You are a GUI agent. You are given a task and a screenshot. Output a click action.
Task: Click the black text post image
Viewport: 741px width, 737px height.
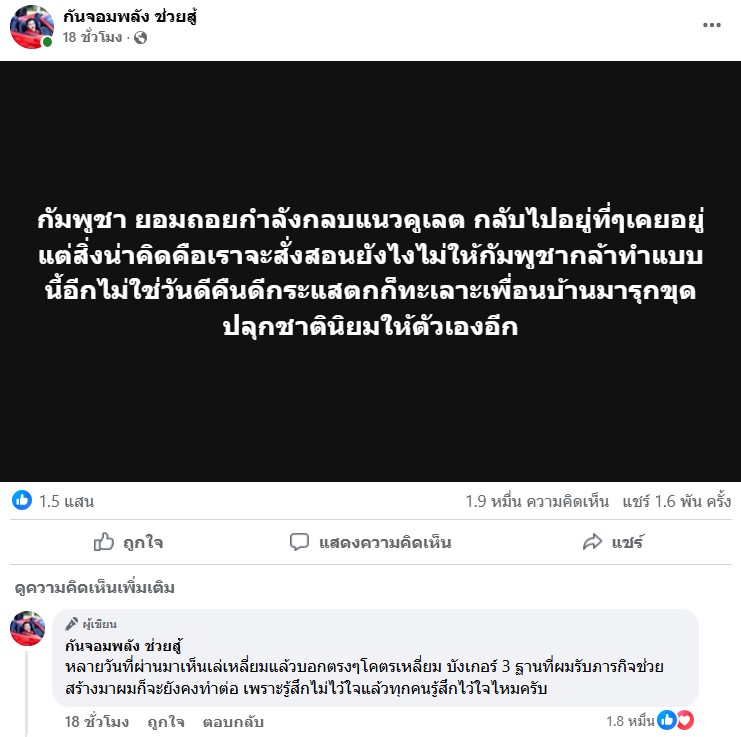(370, 271)
